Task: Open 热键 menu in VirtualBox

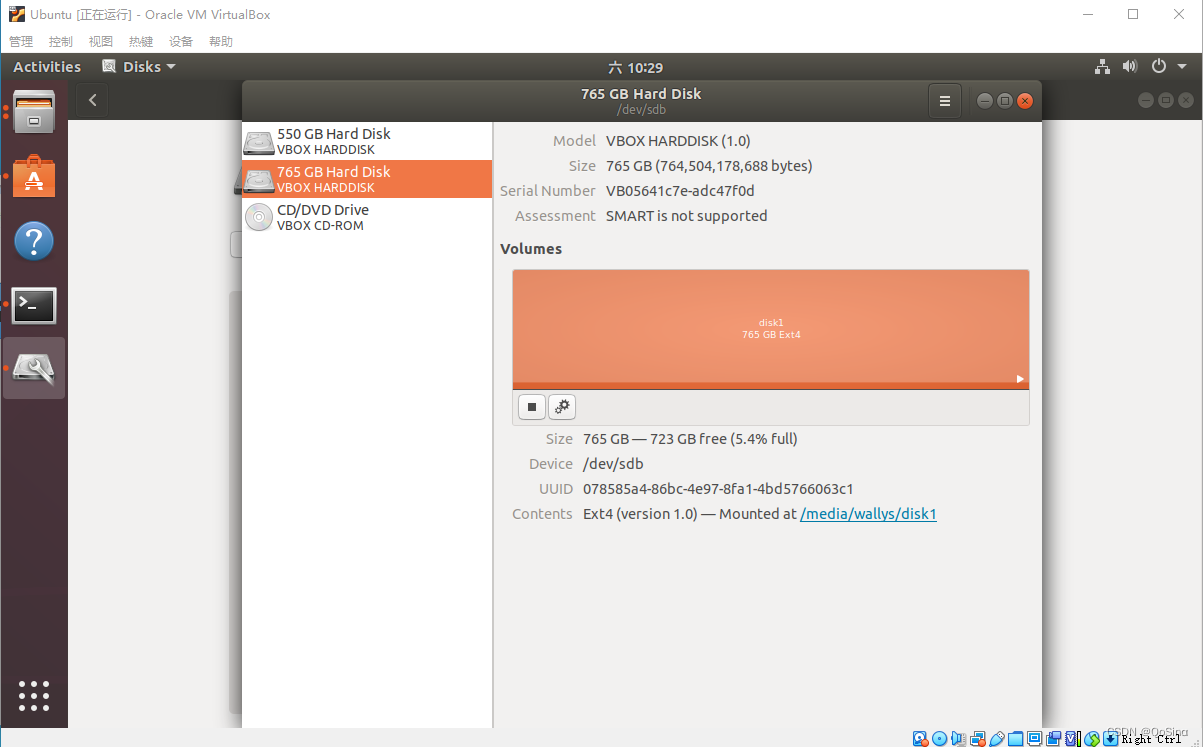Action: point(141,42)
